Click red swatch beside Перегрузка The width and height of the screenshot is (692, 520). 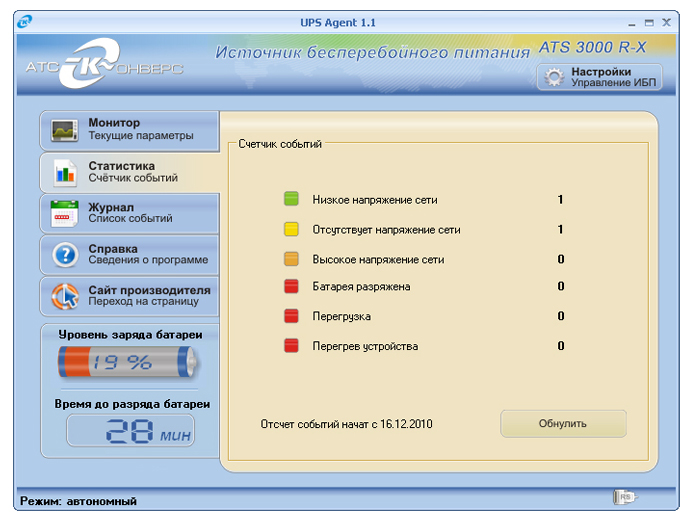click(x=291, y=316)
